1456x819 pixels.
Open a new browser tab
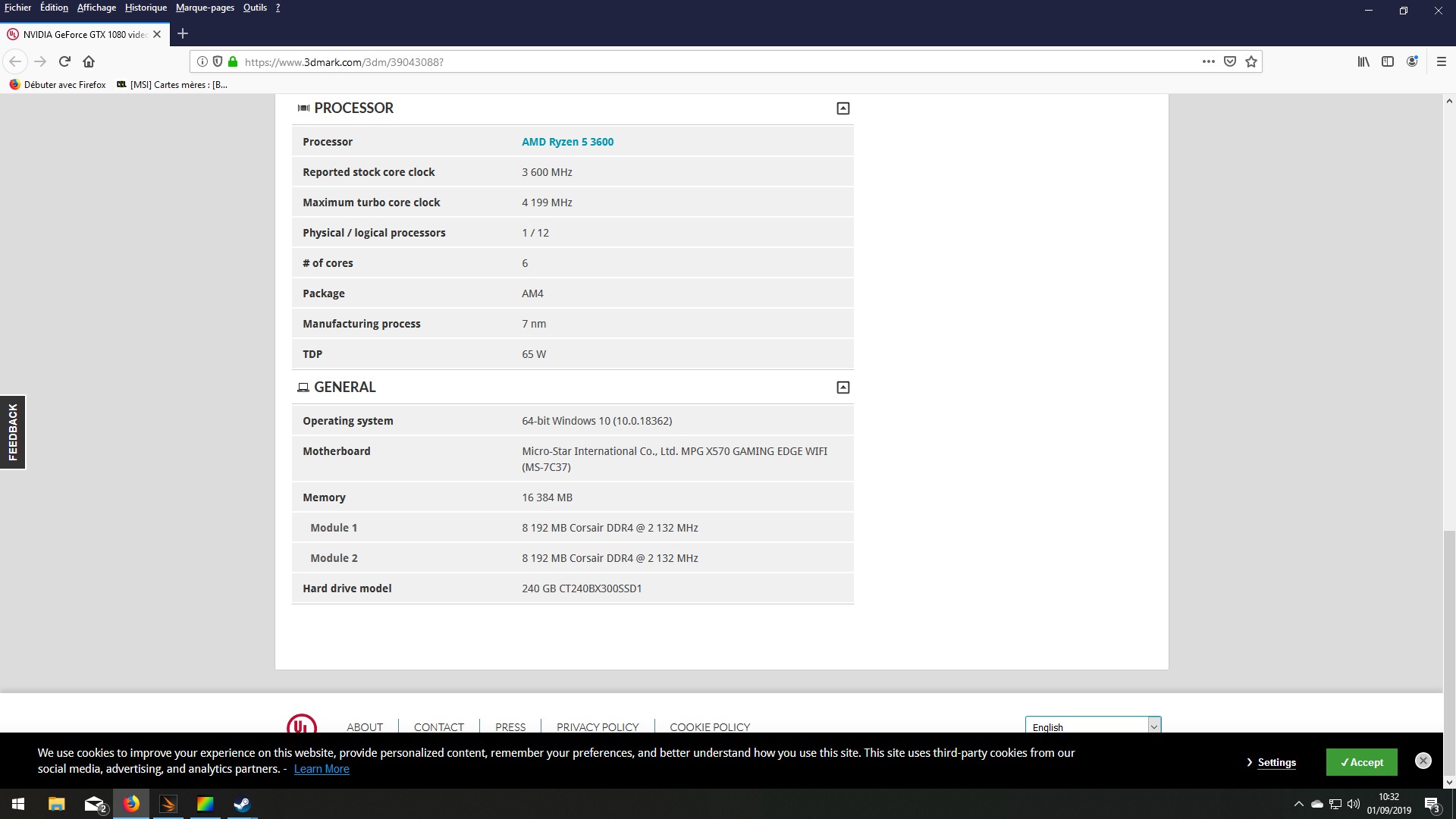click(182, 33)
